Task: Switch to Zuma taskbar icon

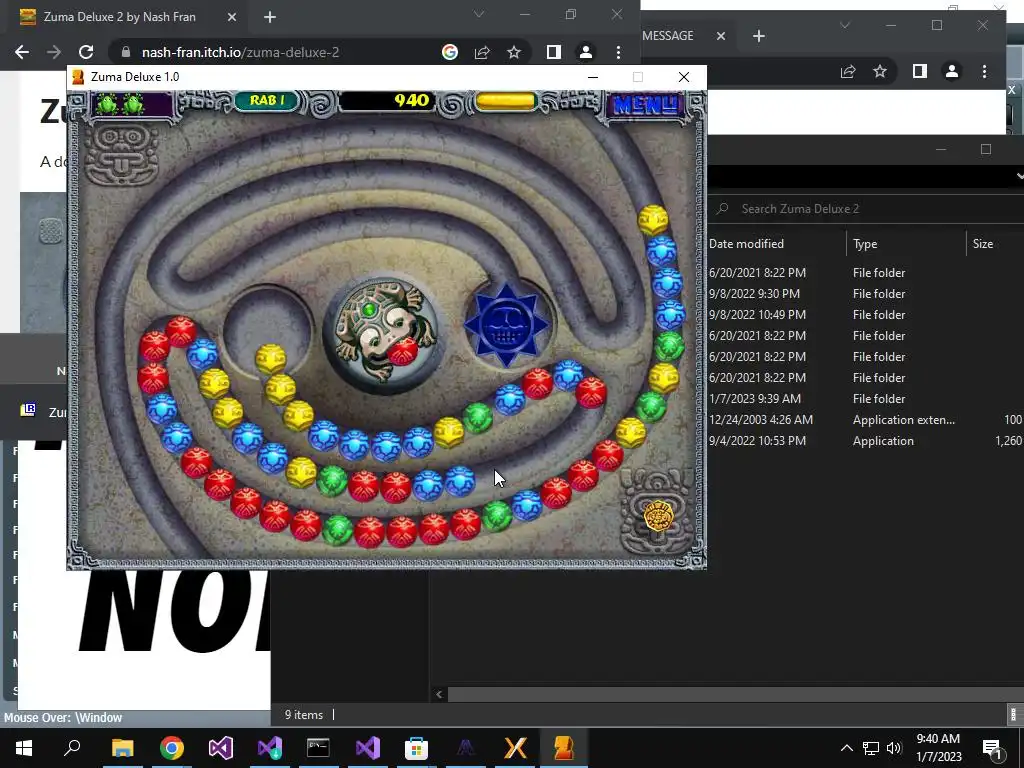Action: 564,748
